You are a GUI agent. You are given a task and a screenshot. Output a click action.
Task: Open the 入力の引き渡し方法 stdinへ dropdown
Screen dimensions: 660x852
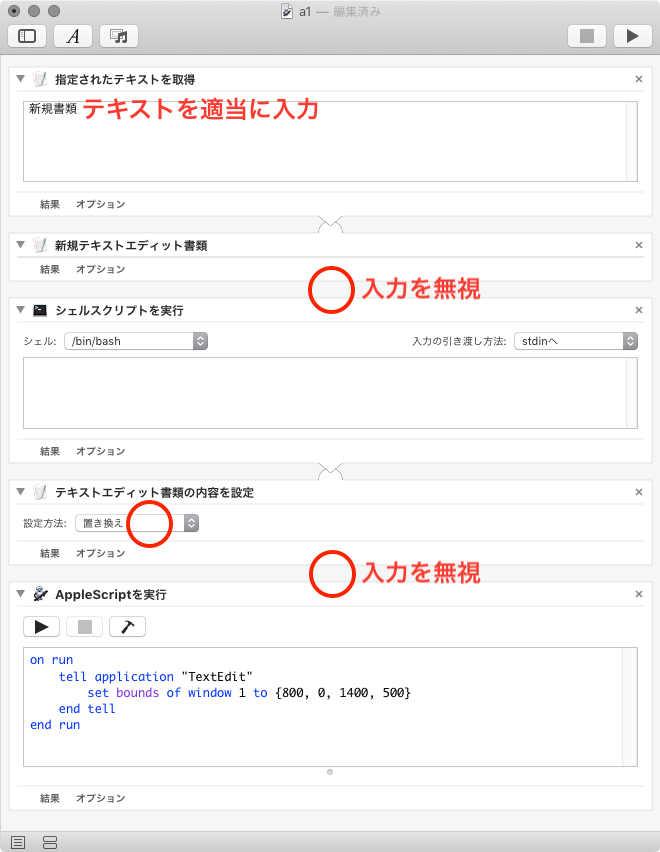[576, 341]
